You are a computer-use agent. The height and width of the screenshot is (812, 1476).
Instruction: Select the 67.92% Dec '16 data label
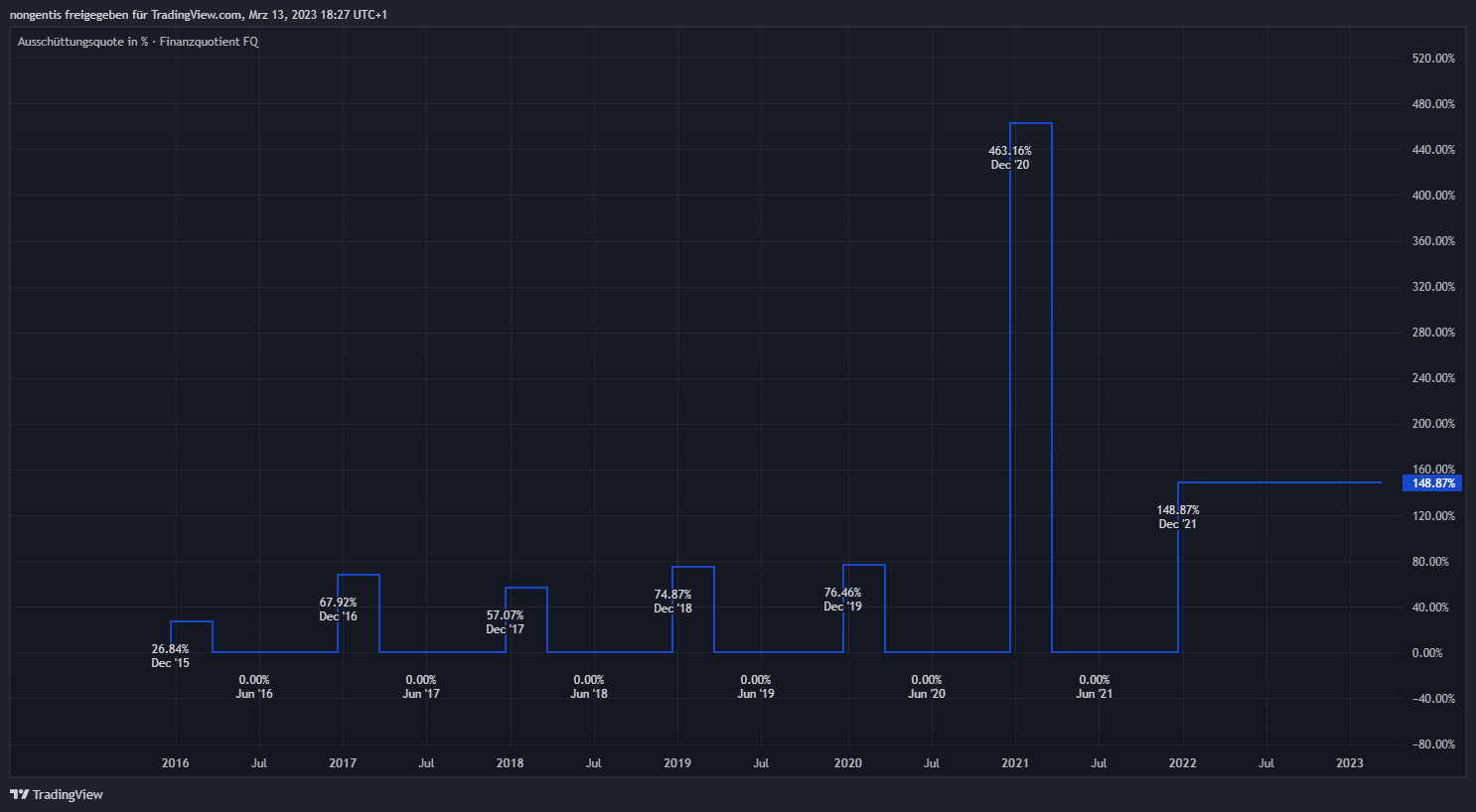click(338, 609)
